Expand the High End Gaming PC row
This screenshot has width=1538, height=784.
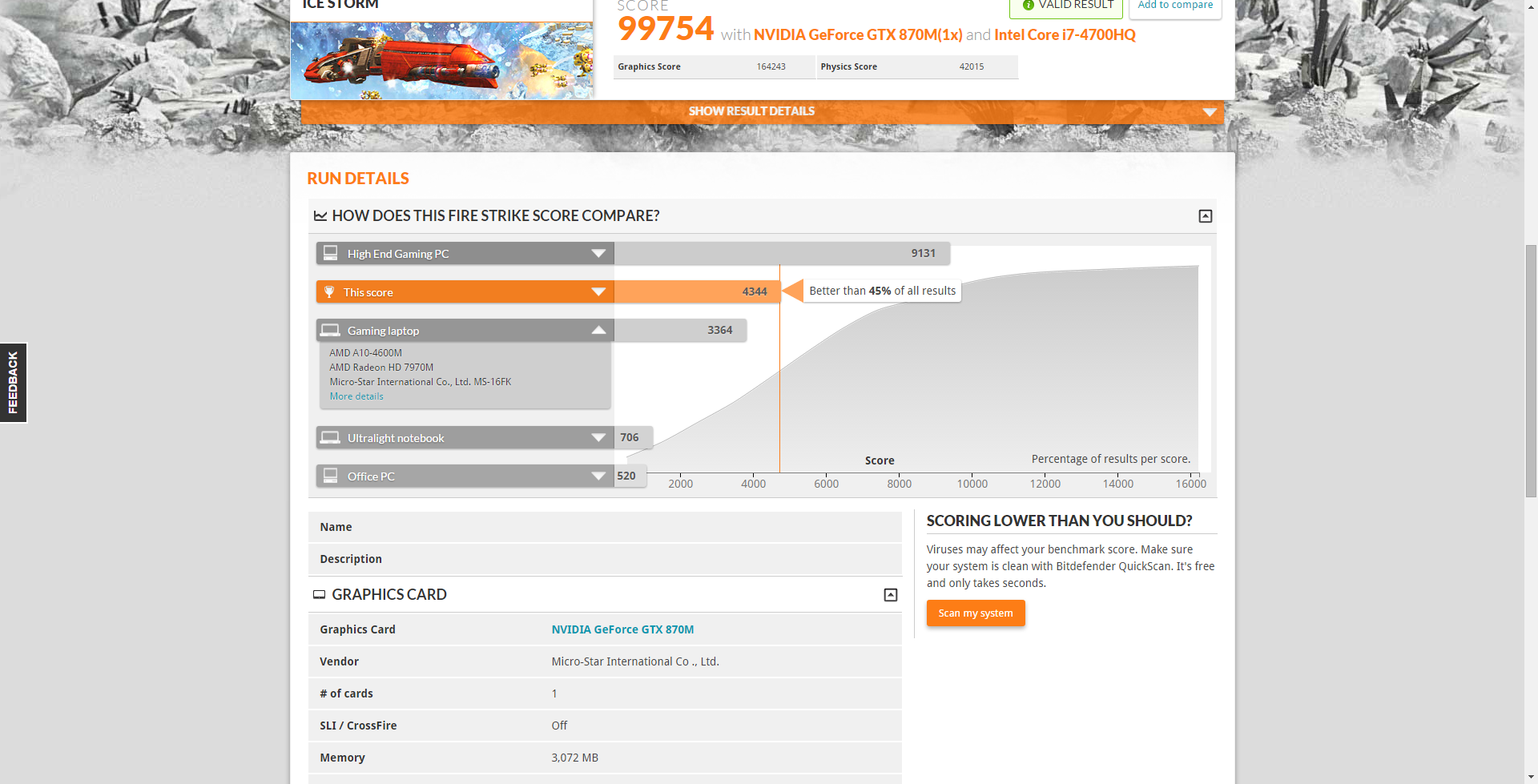click(x=465, y=254)
